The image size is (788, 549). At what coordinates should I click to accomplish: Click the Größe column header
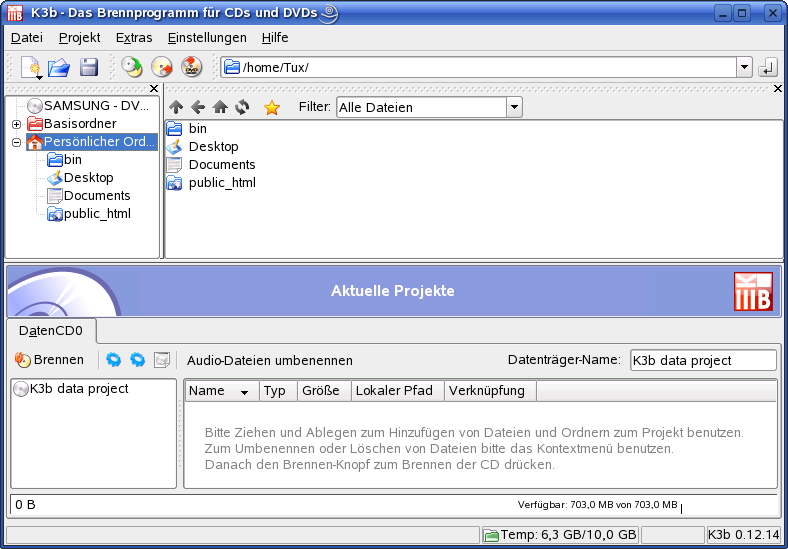tap(324, 391)
